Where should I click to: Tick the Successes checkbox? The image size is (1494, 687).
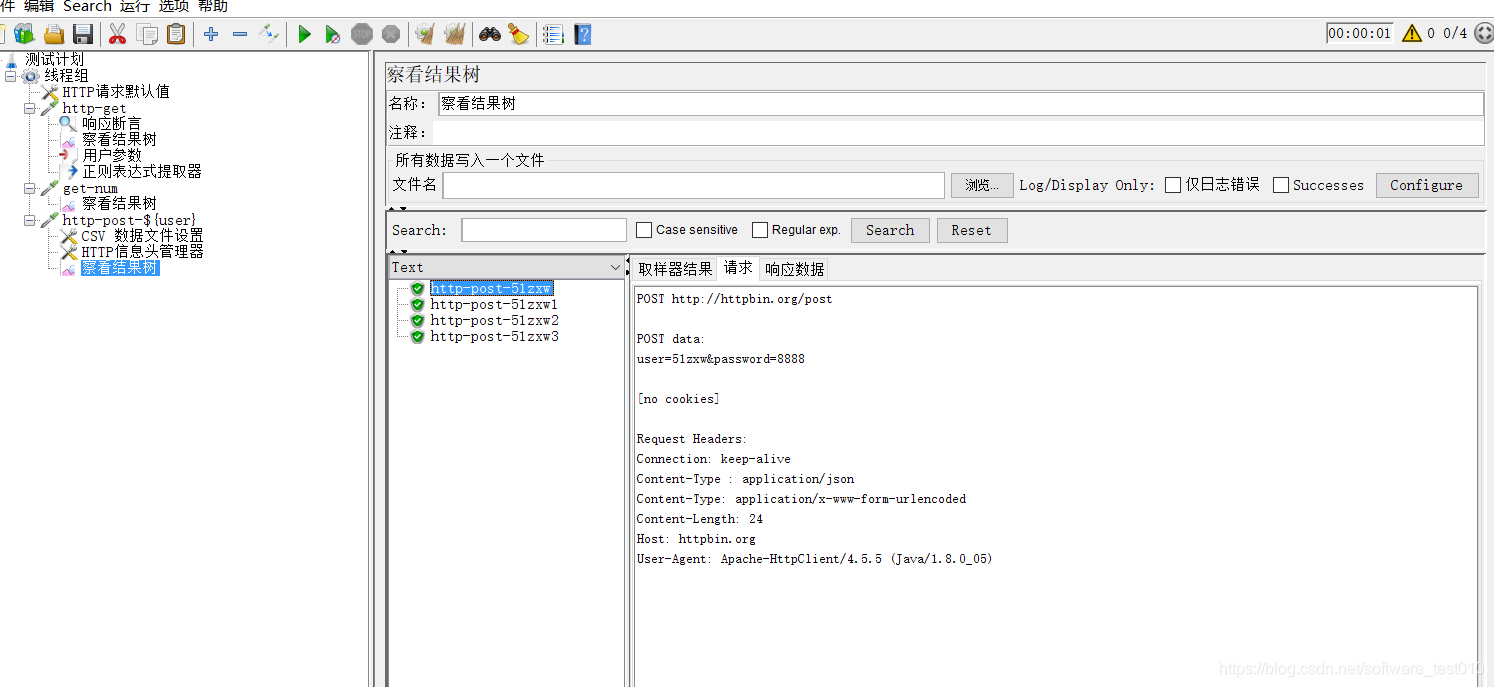(1281, 185)
